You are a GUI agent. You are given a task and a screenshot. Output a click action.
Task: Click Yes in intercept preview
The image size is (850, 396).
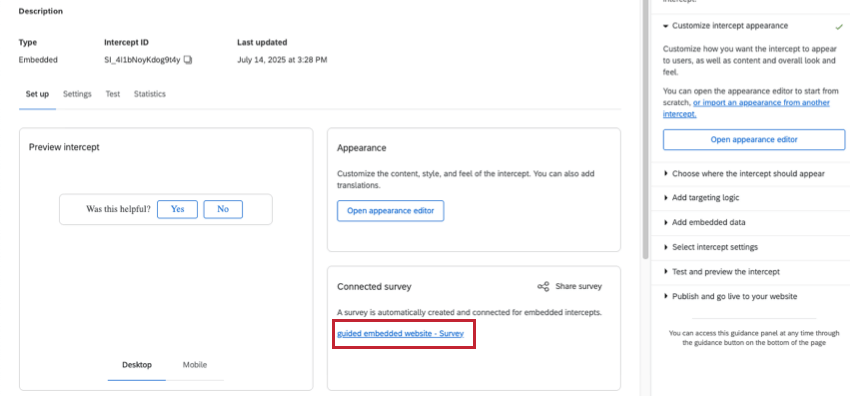177,209
